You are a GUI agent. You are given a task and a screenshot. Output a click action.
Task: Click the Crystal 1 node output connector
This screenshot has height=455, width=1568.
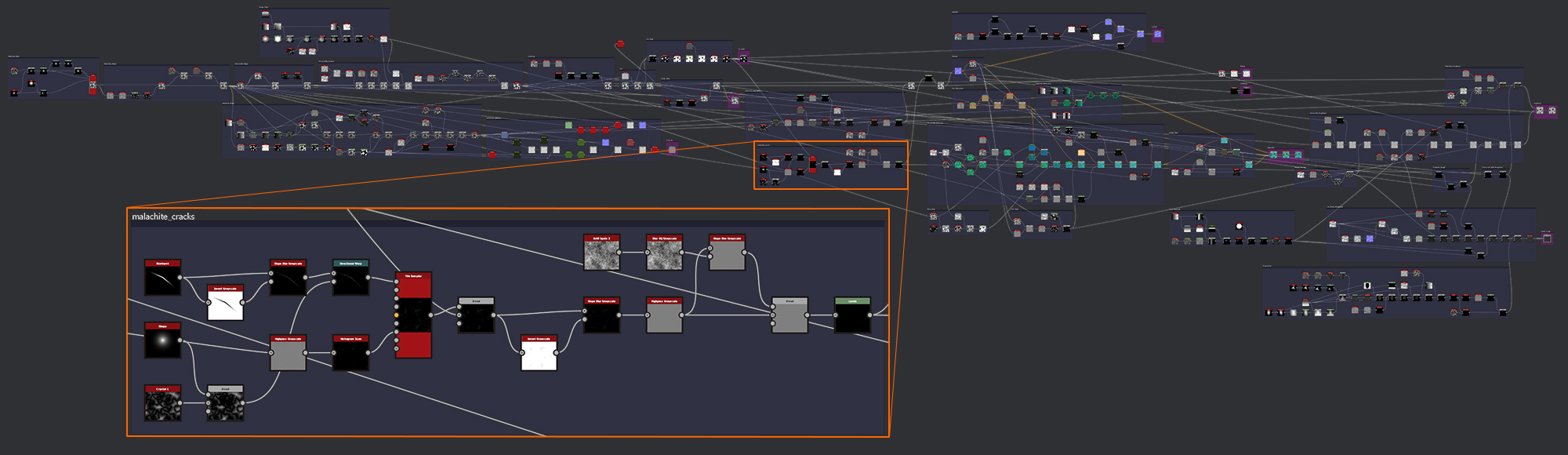[x=180, y=403]
